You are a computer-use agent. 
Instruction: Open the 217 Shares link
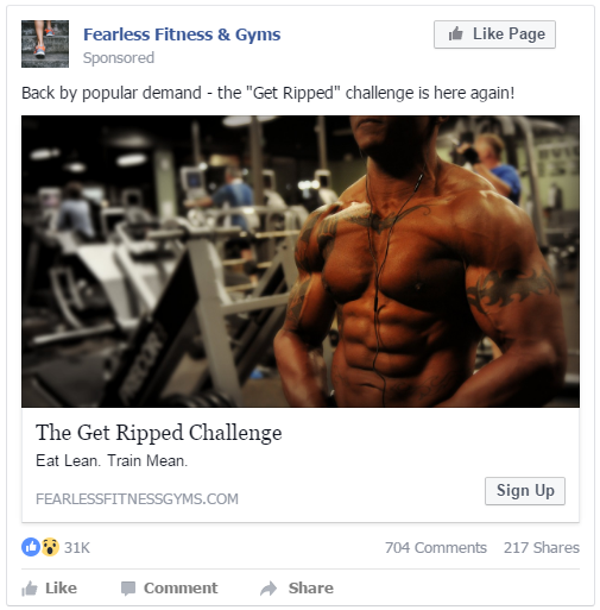pos(542,548)
